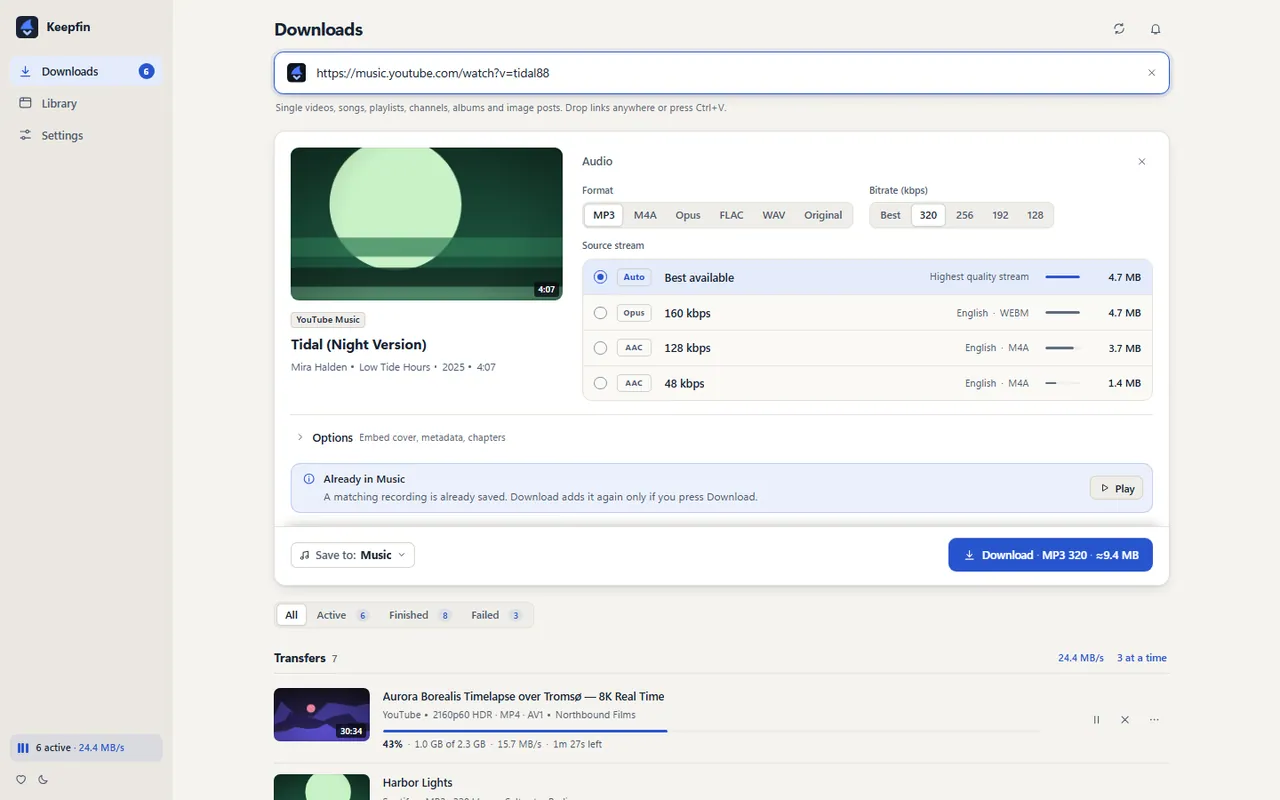Choose FLAC format
Screen dimensions: 1280x800
(731, 215)
